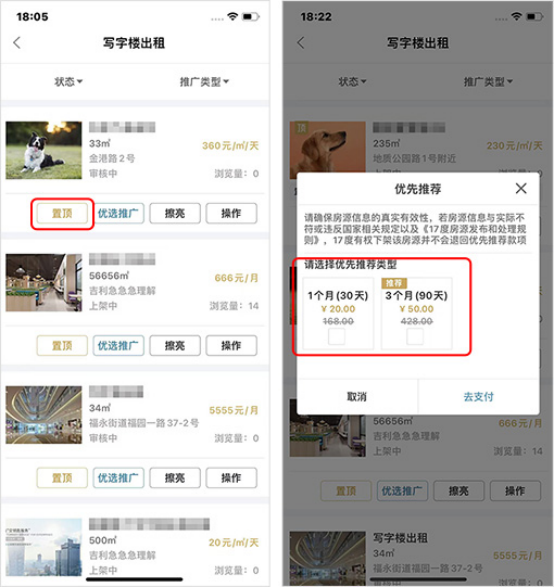
Task: Expand the 状态 dropdown on the right screen
Action: point(352,81)
